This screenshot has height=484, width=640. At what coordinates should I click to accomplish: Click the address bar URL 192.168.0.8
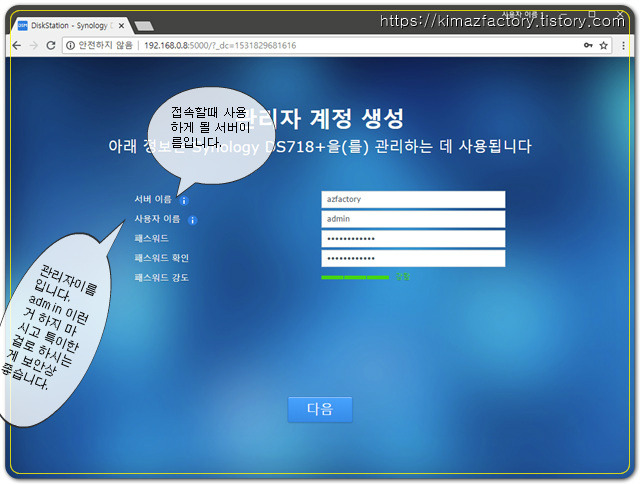point(220,45)
